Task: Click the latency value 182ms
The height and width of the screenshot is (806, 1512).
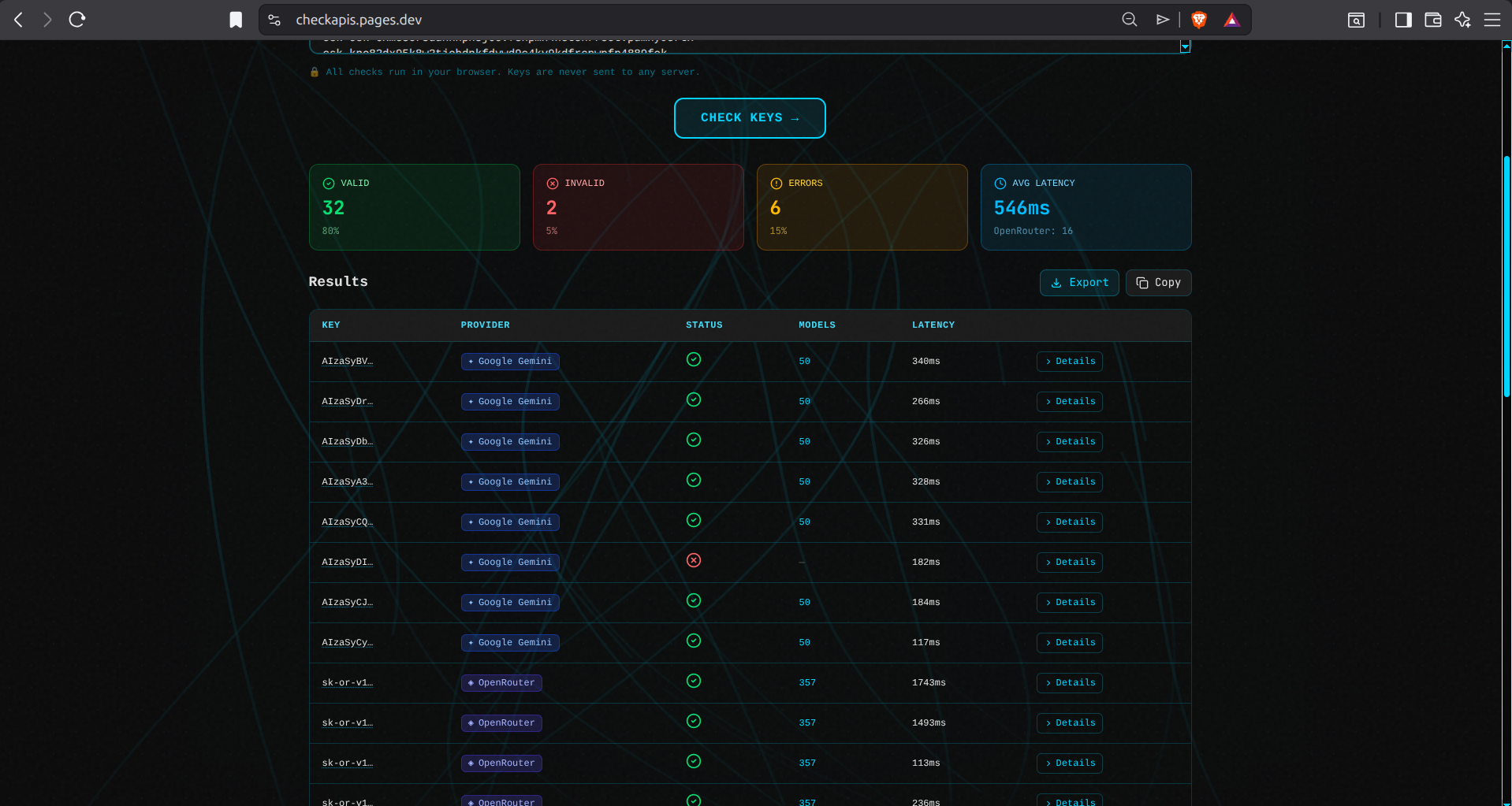Action: pyautogui.click(x=926, y=563)
